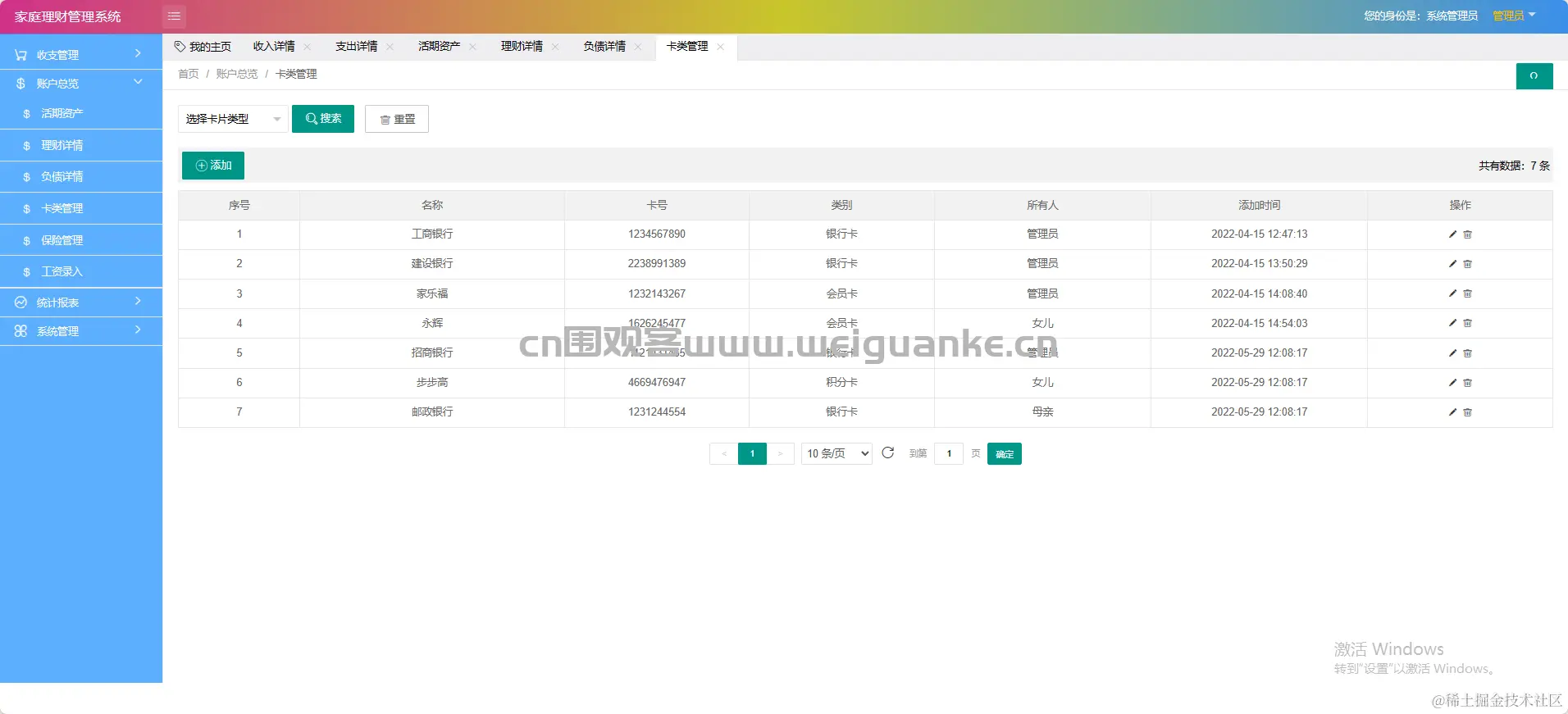Image resolution: width=1568 pixels, height=714 pixels.
Task: Edit the 步步高 row with pencil icon
Action: [x=1452, y=383]
